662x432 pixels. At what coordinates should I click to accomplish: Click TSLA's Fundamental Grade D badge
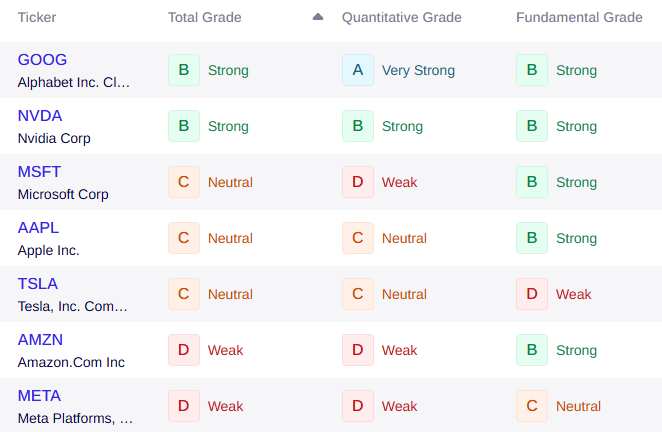(531, 294)
